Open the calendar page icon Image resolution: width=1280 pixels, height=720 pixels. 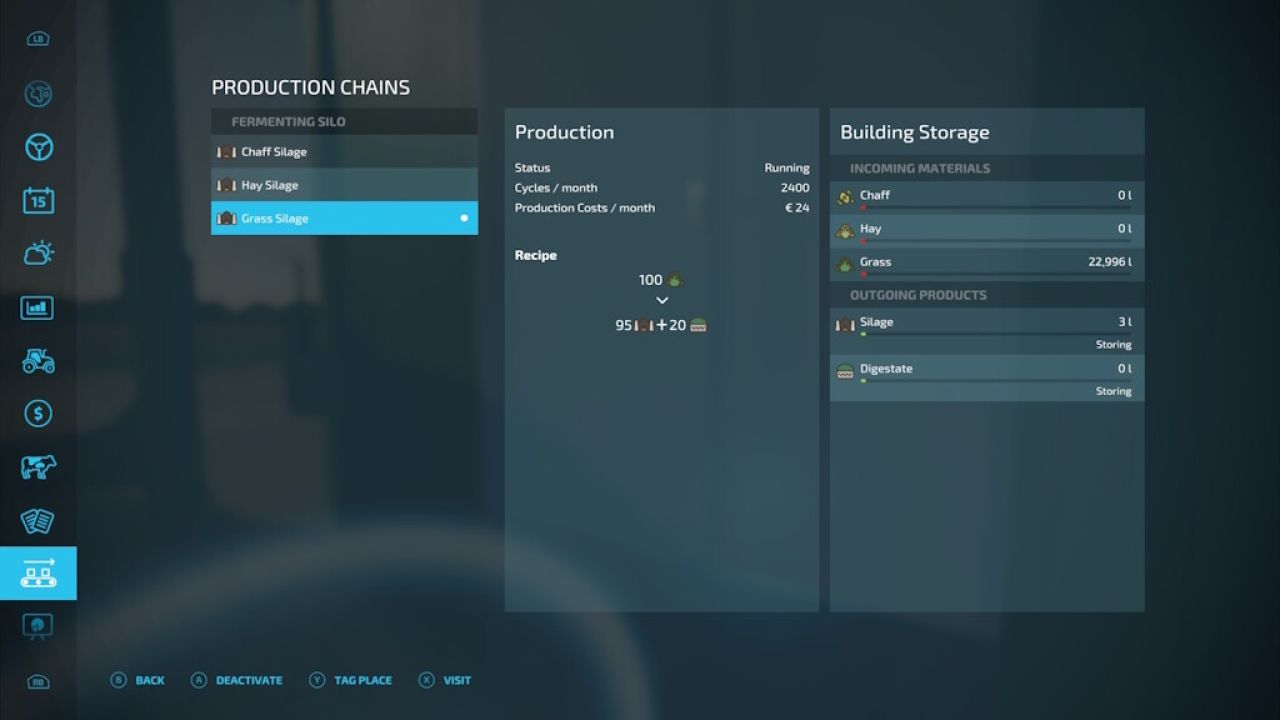point(38,200)
